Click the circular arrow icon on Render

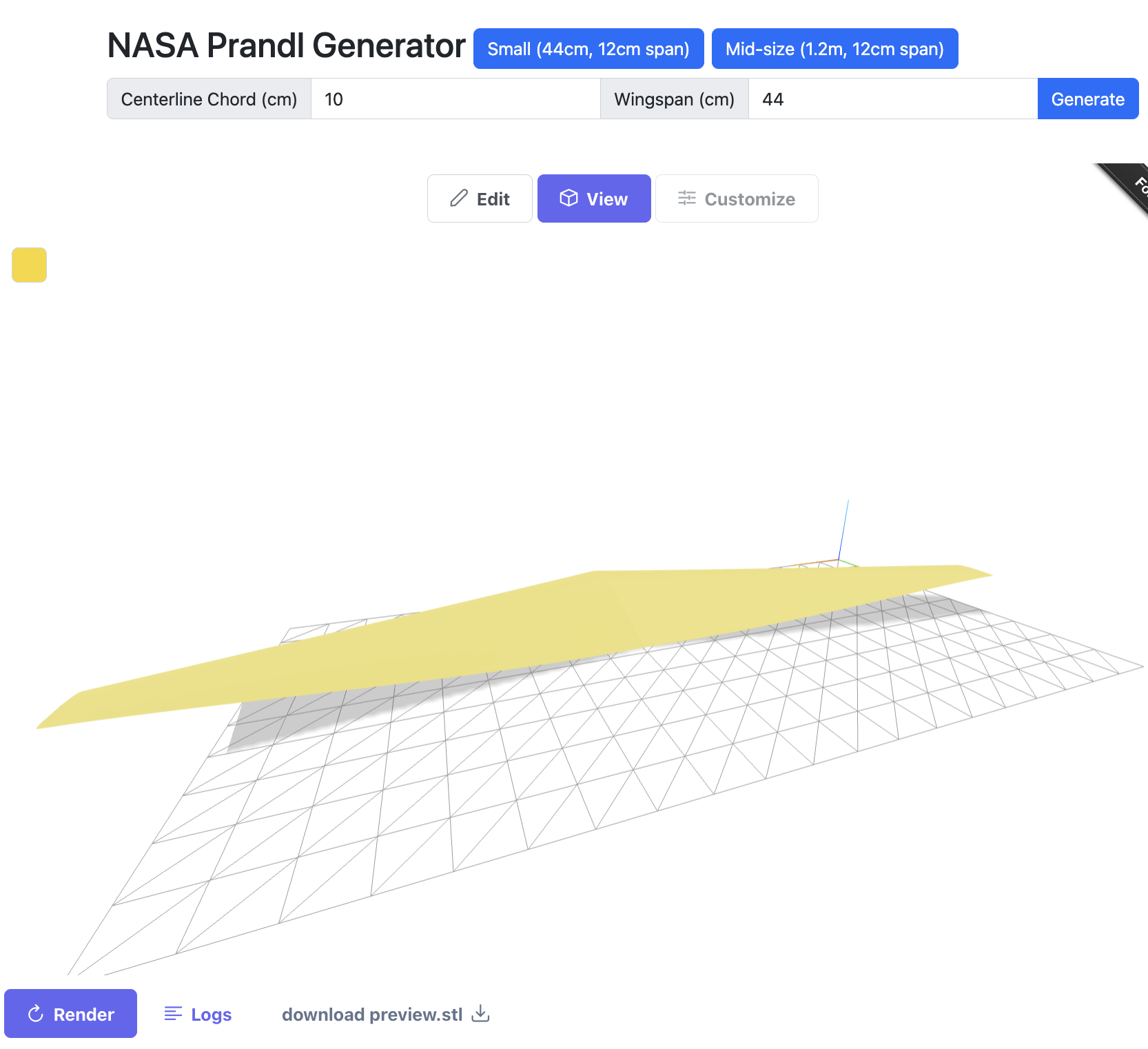35,1014
